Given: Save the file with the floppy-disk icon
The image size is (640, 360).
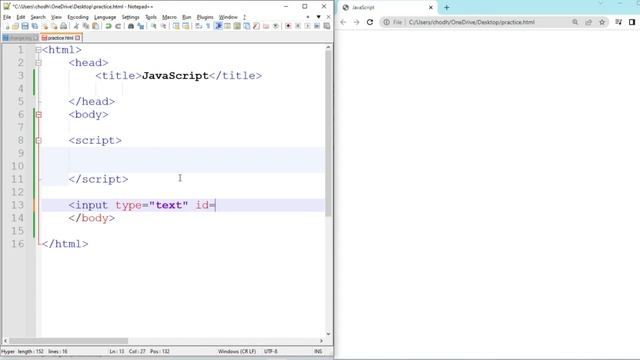Looking at the screenshot, I should pos(25,26).
